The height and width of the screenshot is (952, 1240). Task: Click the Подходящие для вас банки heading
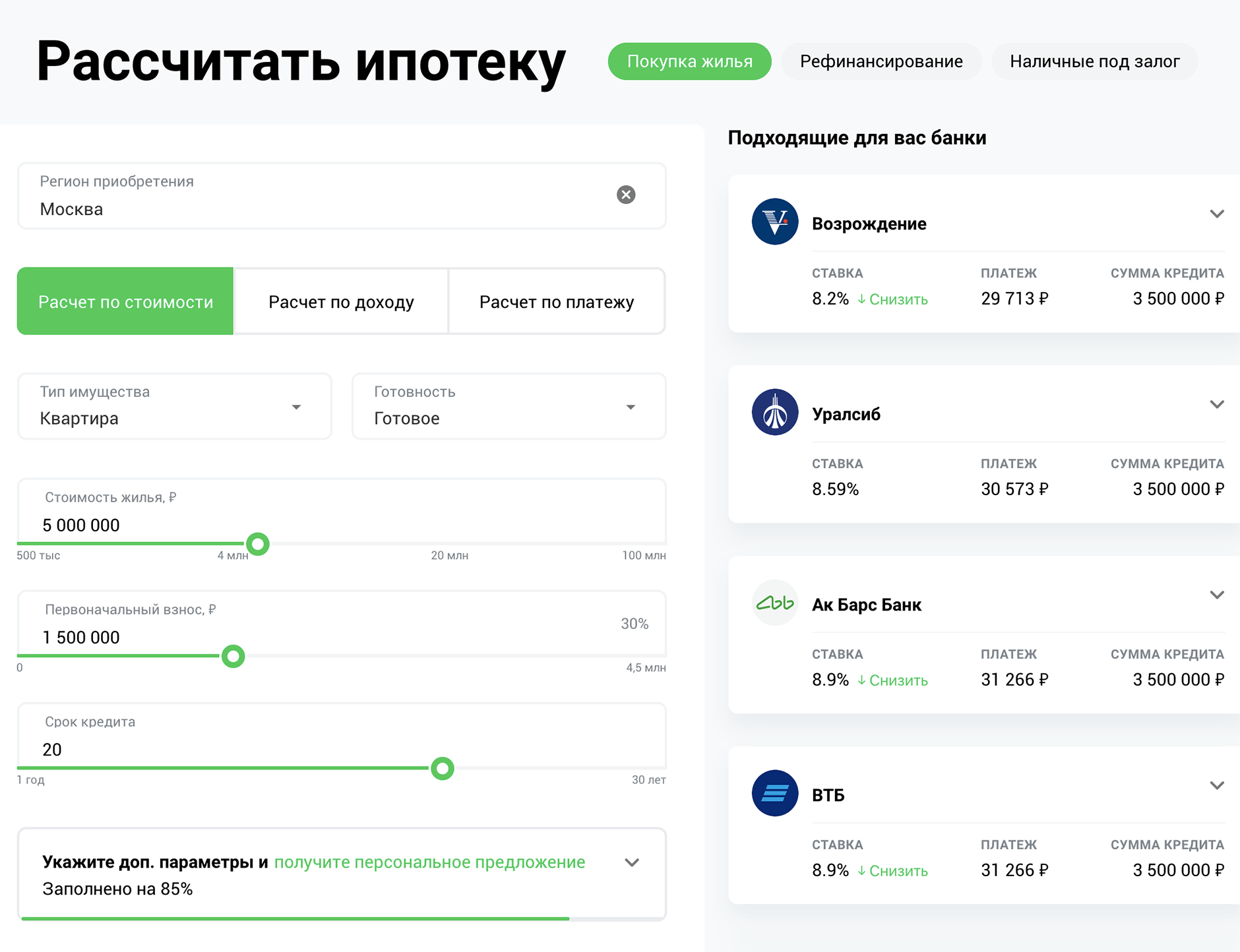coord(857,138)
